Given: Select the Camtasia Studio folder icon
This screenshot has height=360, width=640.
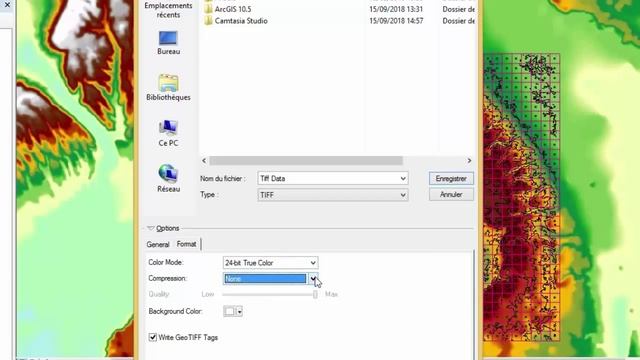Looking at the screenshot, I should (x=208, y=21).
